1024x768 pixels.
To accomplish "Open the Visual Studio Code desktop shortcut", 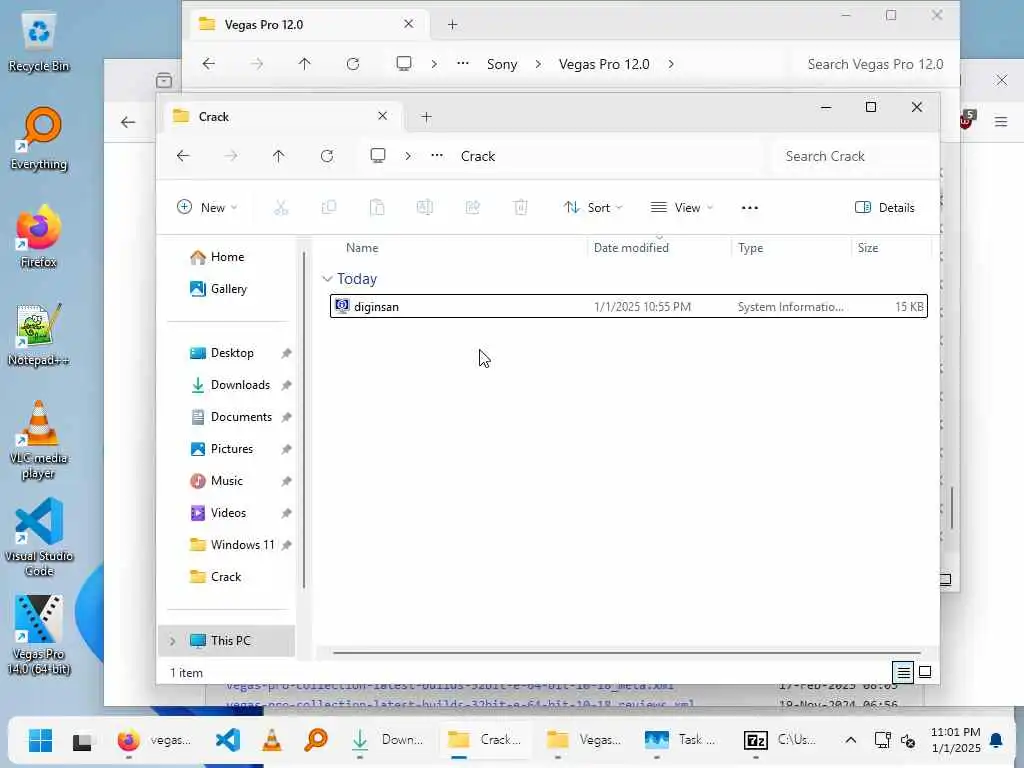I will pyautogui.click(x=39, y=537).
